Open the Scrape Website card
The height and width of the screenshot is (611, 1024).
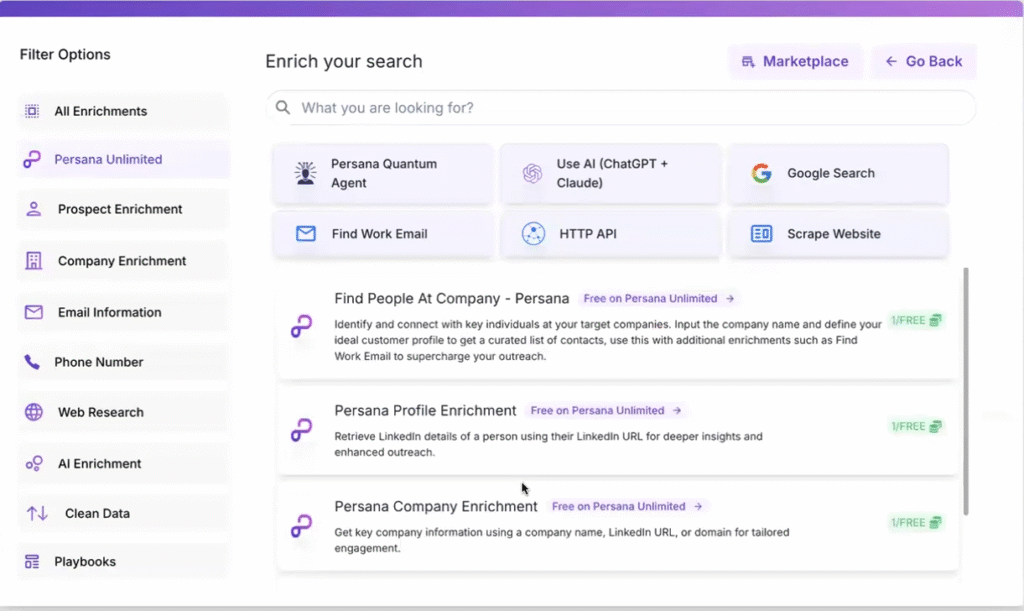coord(838,234)
